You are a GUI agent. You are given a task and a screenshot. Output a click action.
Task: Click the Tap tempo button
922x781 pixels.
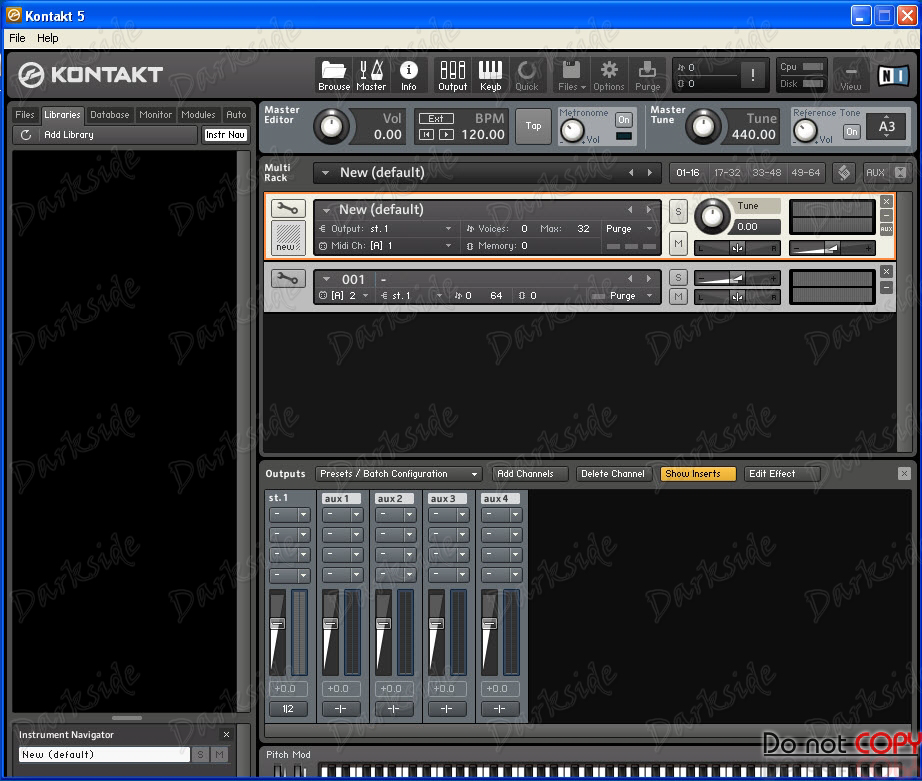pyautogui.click(x=533, y=126)
